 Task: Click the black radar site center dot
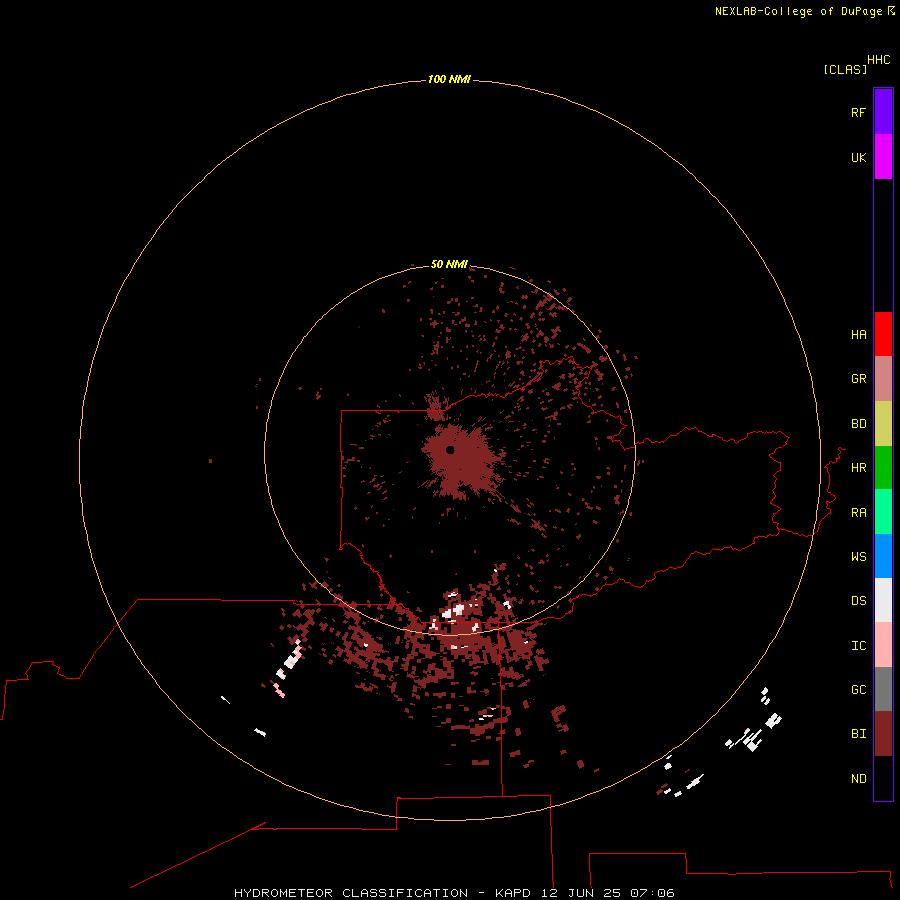pyautogui.click(x=450, y=450)
